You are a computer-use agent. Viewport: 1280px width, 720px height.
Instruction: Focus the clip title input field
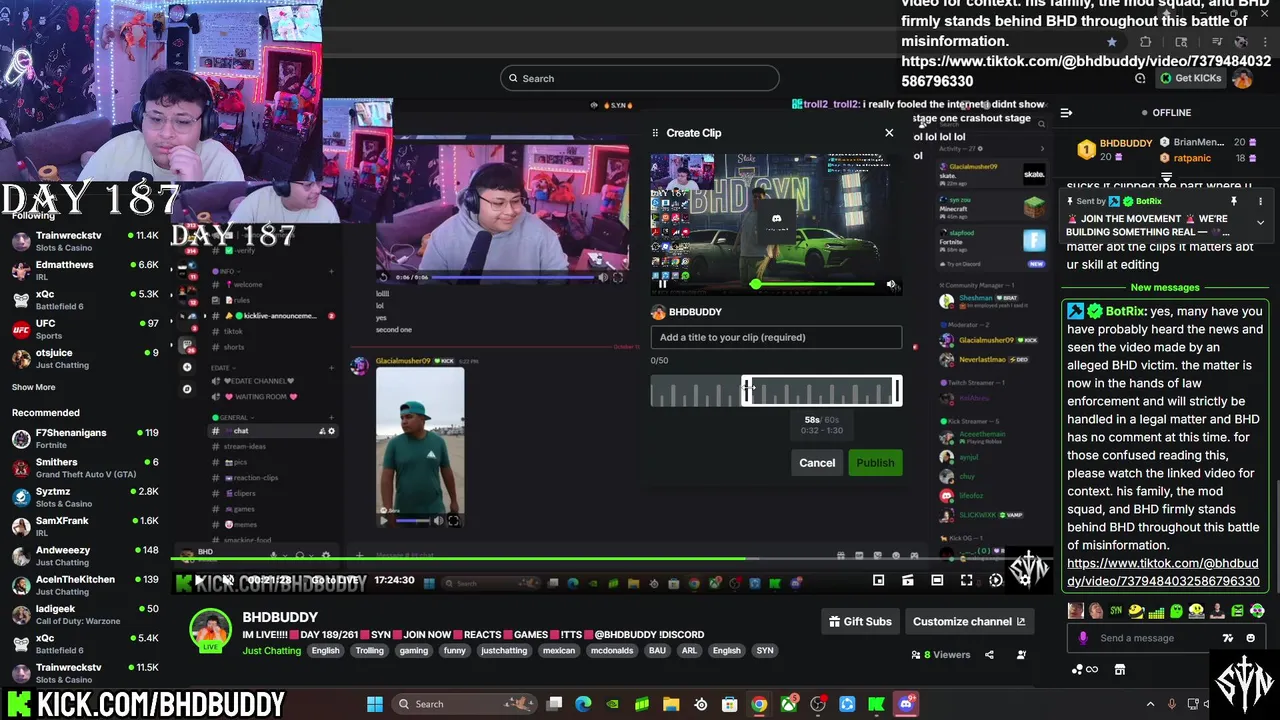pos(776,337)
